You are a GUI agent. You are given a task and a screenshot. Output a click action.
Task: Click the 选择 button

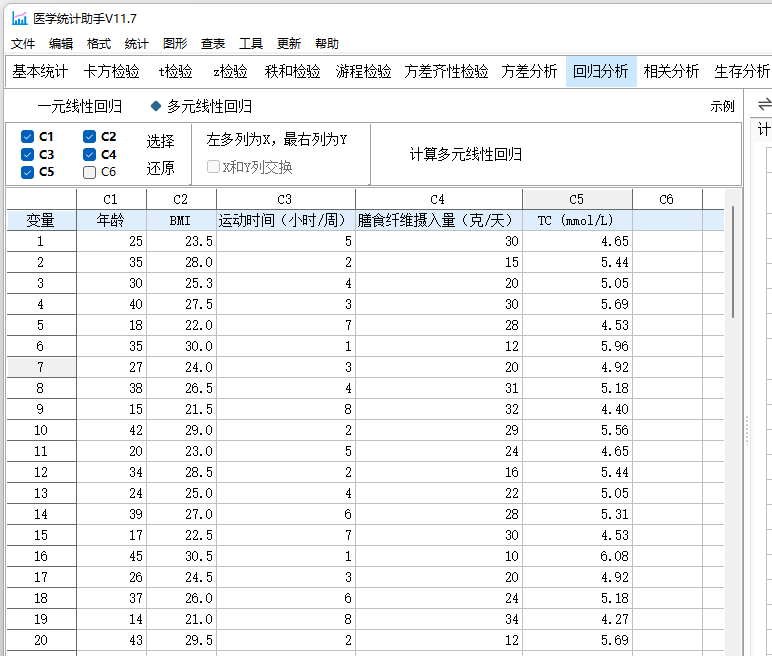[x=161, y=141]
